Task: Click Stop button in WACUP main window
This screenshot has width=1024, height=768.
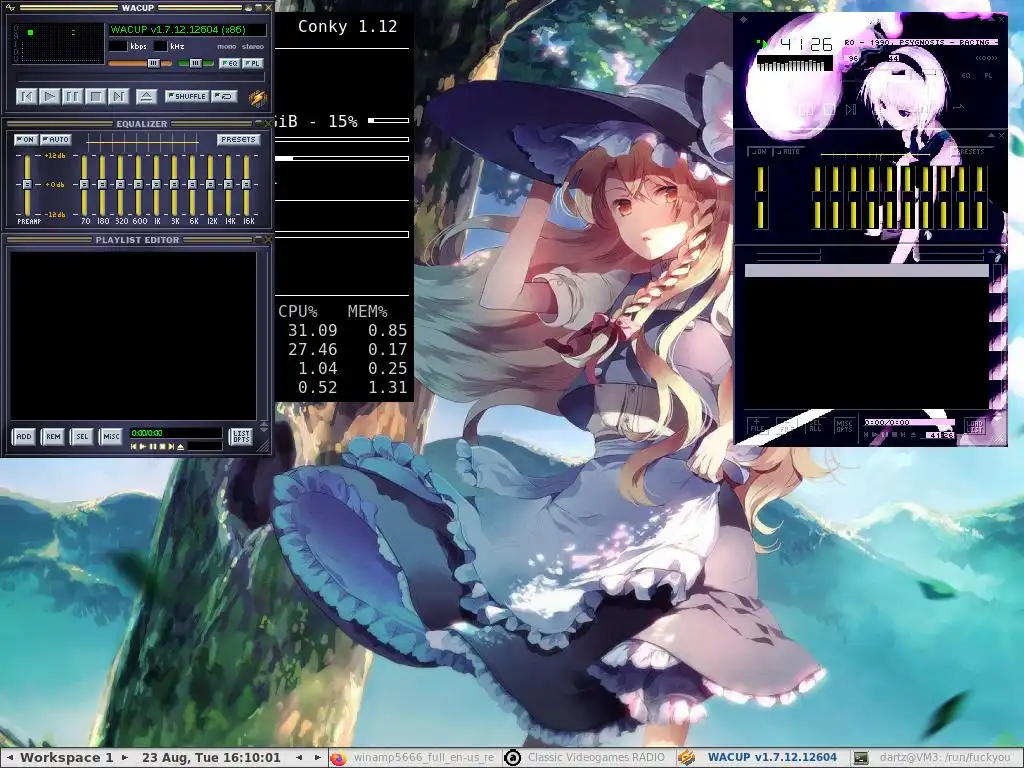Action: (x=95, y=97)
